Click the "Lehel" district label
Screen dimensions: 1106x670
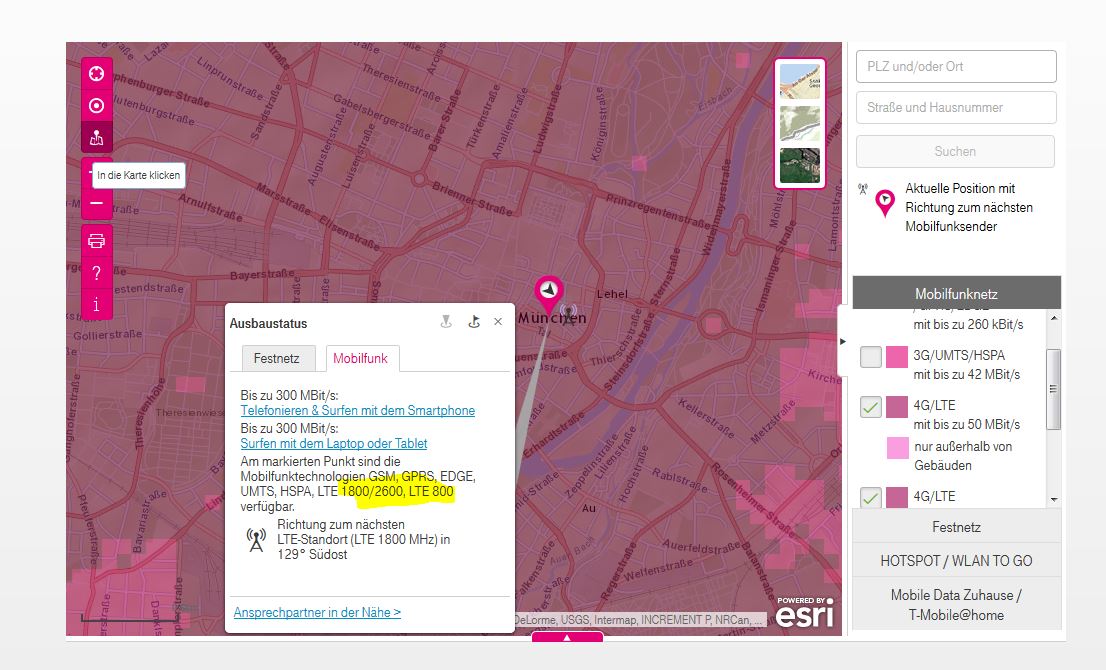point(612,294)
